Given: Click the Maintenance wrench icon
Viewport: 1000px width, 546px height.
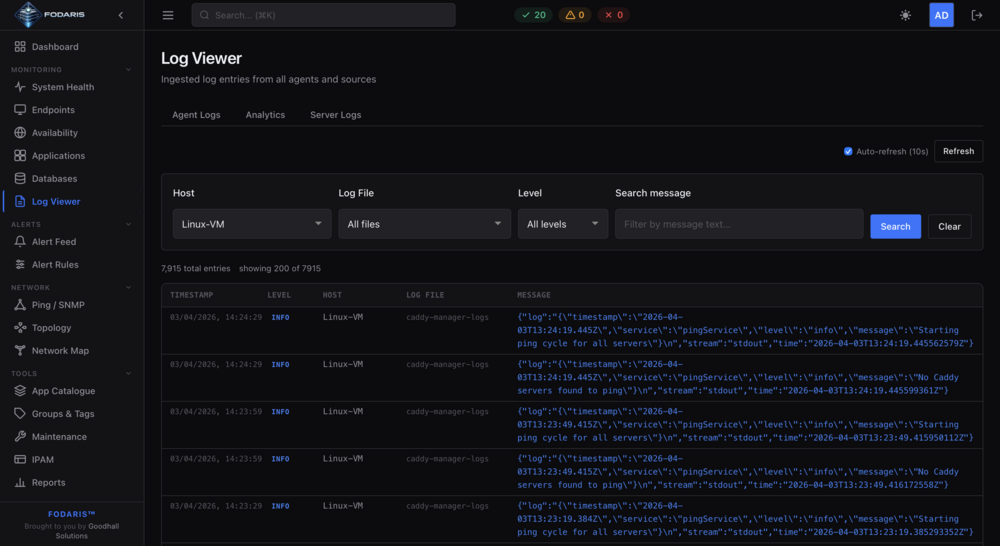Looking at the screenshot, I should [x=20, y=437].
